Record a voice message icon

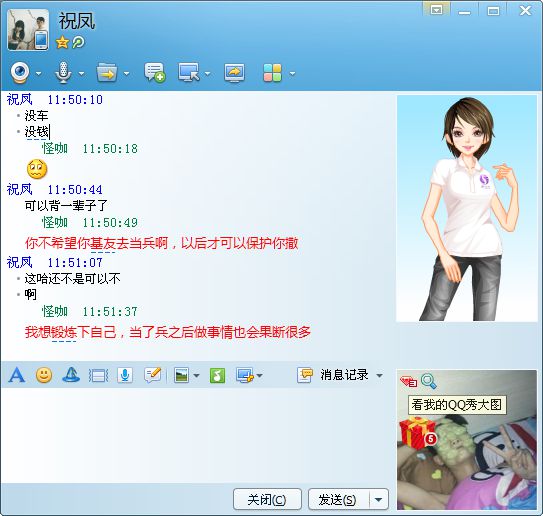click(x=125, y=375)
